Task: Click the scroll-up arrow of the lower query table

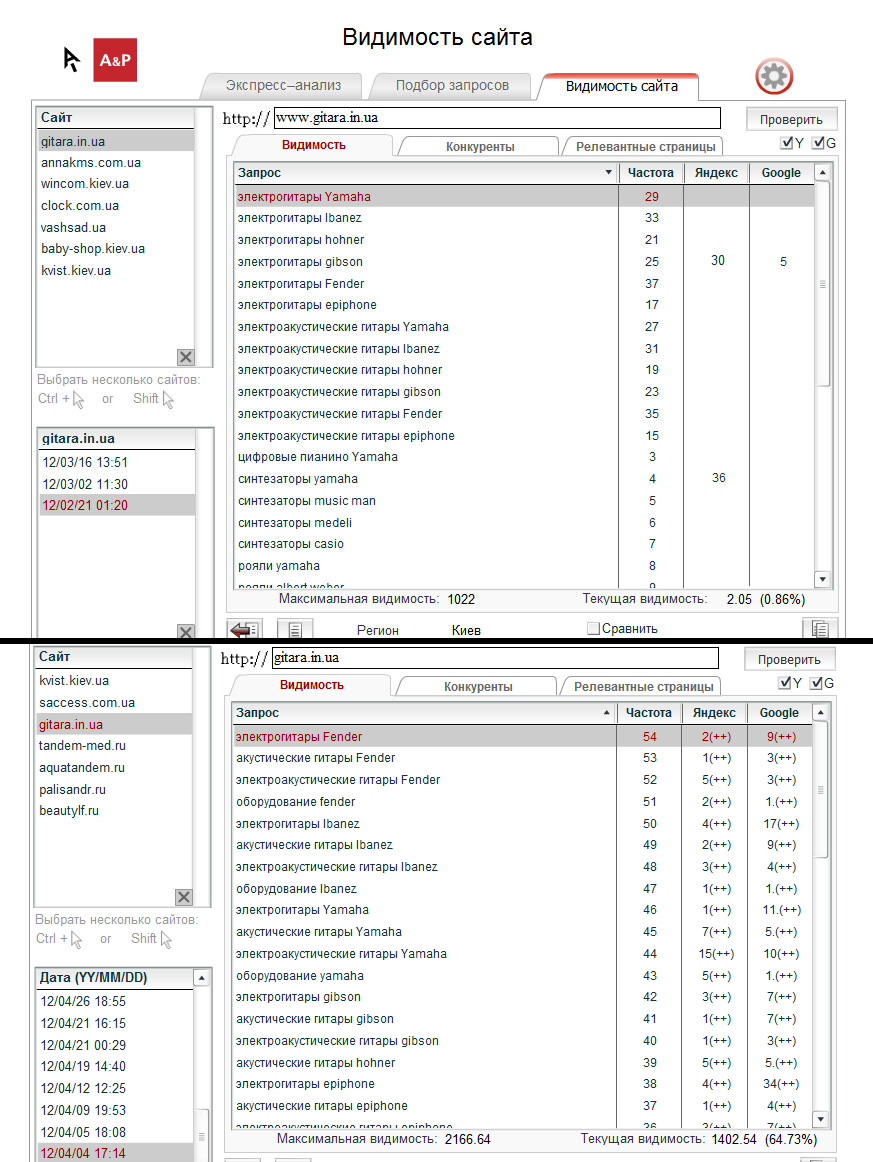Action: coord(820,713)
